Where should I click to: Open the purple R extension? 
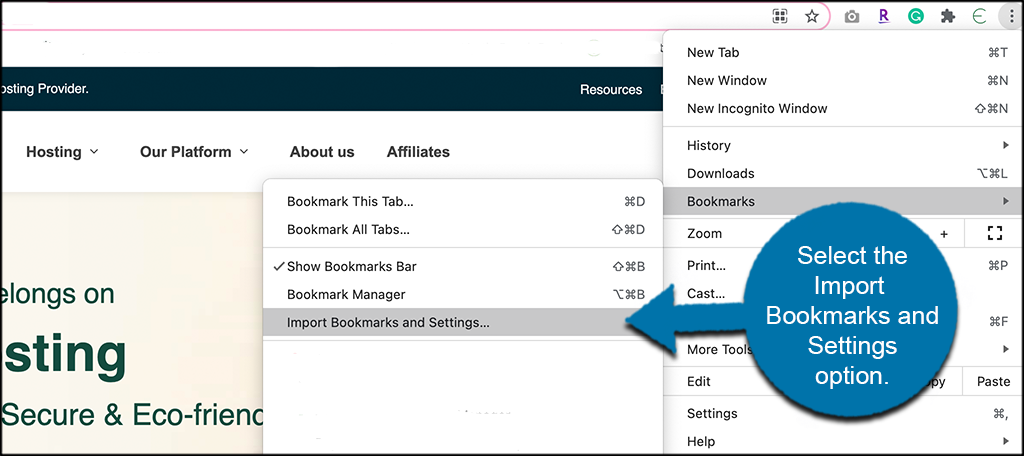[x=883, y=16]
